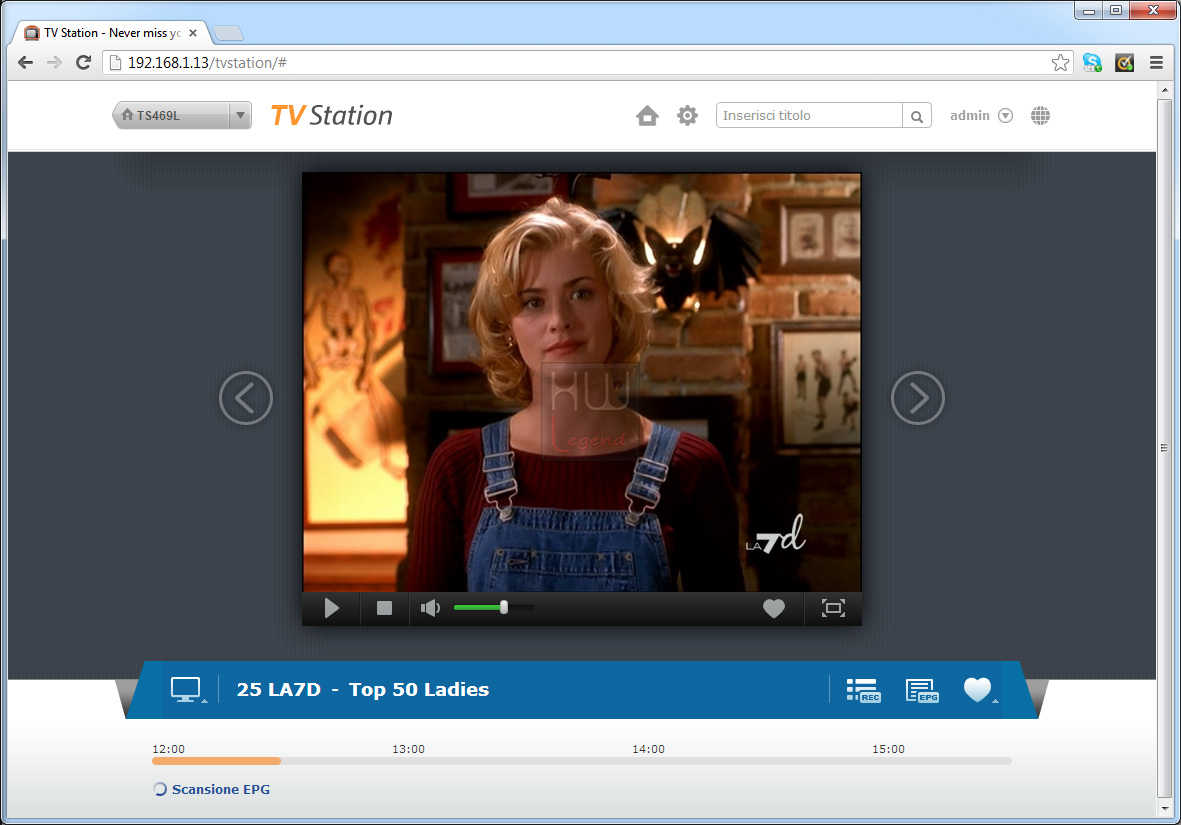Click the browser forward arrow
Screen dimensions: 1181x825
pyautogui.click(x=54, y=63)
